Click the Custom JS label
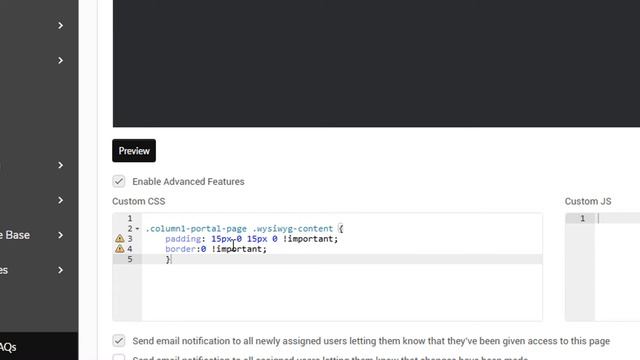 pos(588,201)
